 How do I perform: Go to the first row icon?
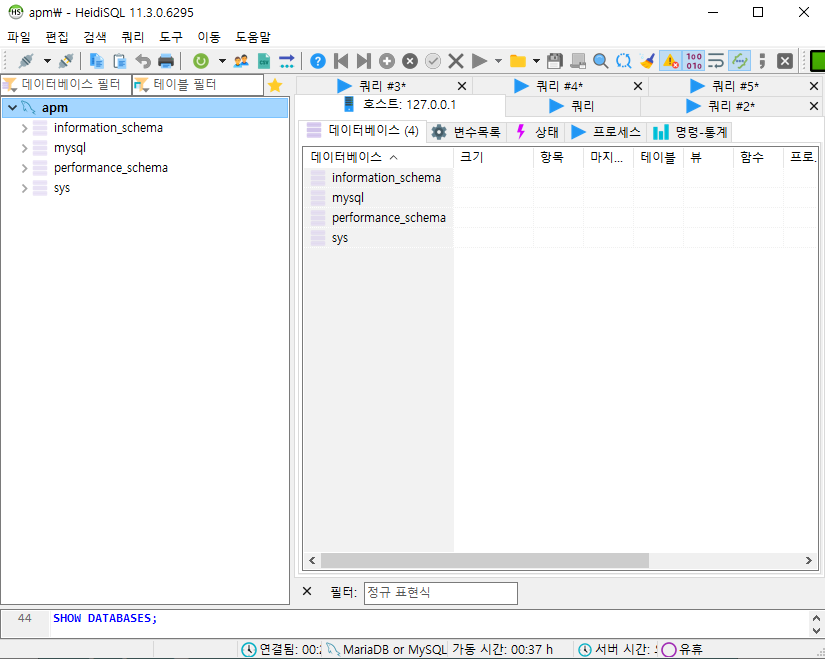[341, 61]
